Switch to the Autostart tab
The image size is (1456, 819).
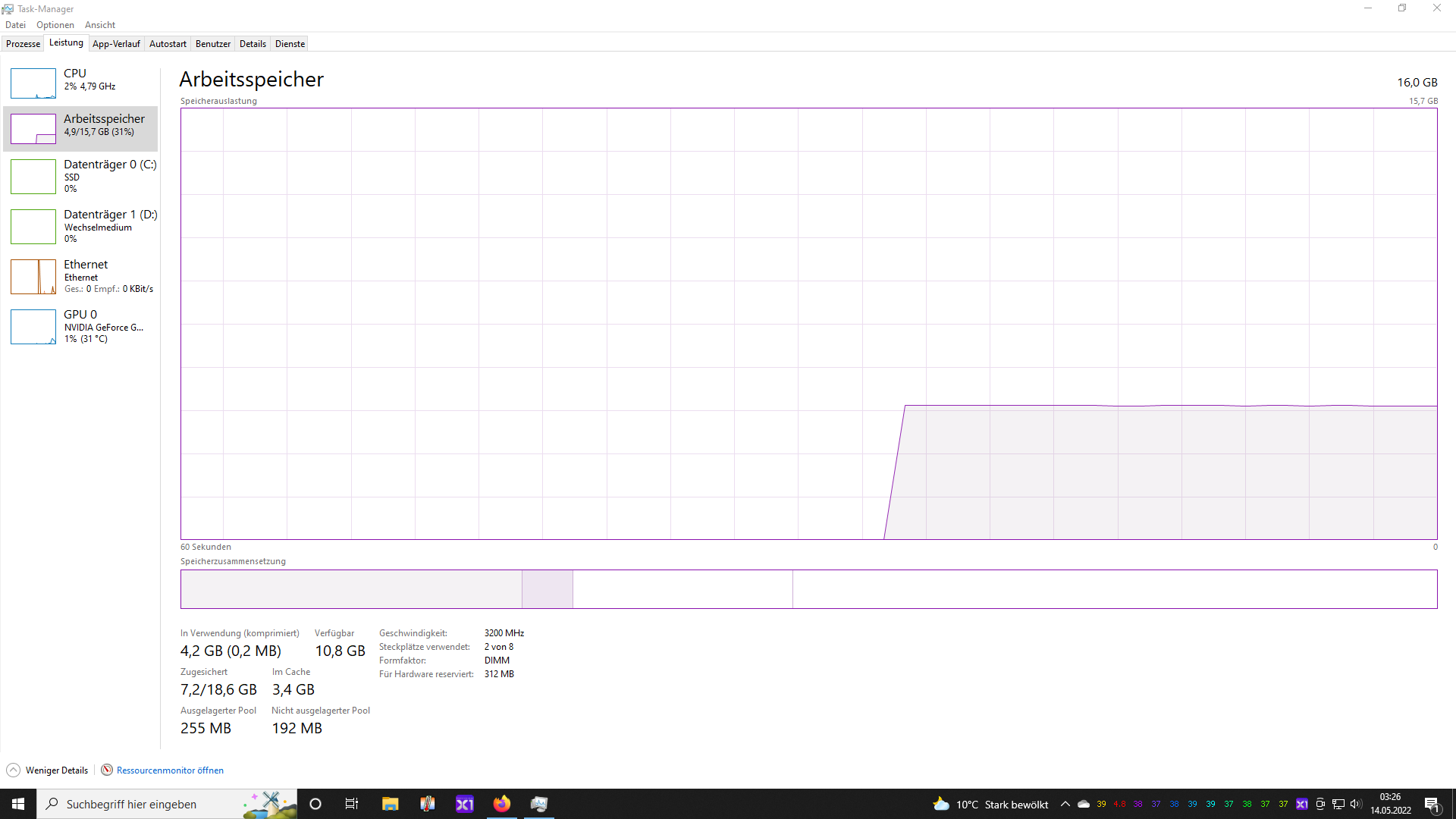pos(168,44)
